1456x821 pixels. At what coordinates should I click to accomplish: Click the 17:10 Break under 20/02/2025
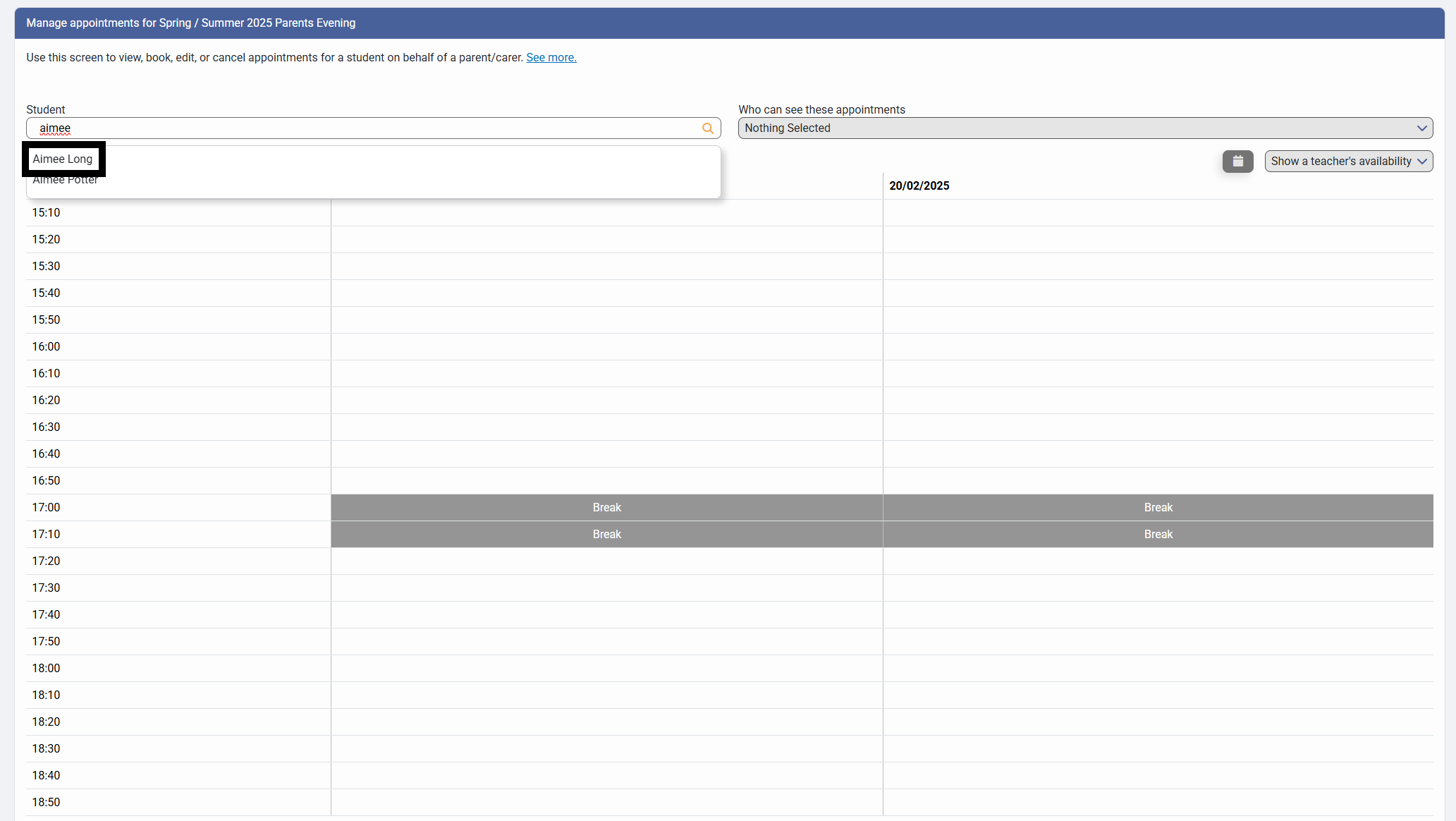pos(1158,535)
